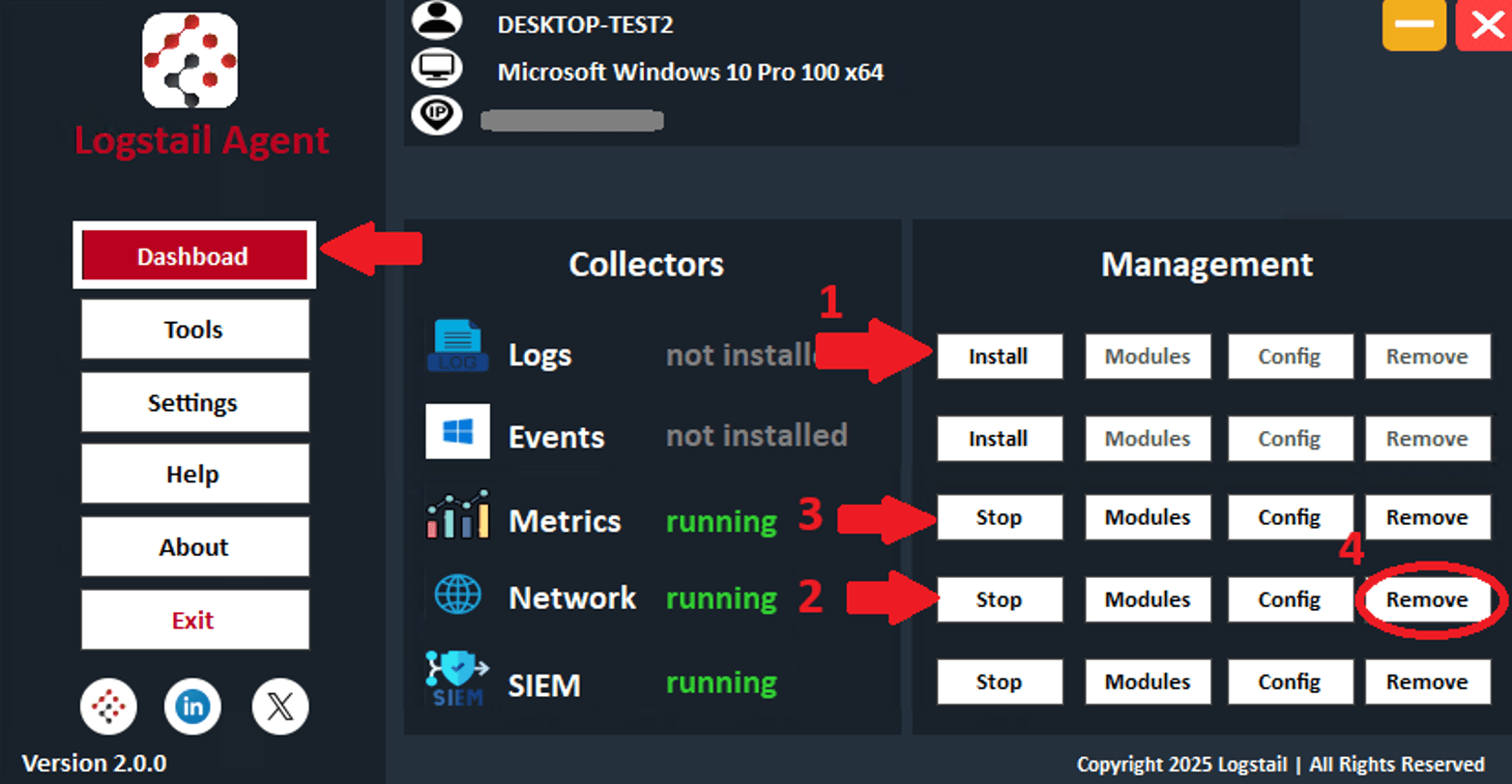Remove the Network collector

pyautogui.click(x=1428, y=599)
